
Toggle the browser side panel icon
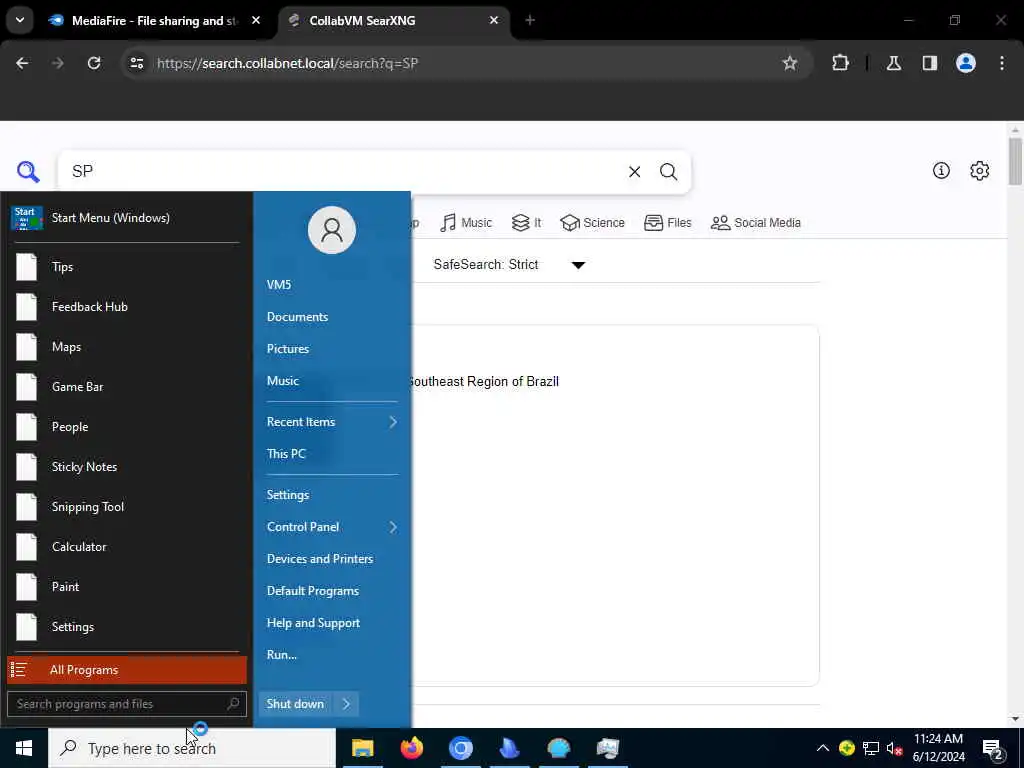[x=930, y=63]
